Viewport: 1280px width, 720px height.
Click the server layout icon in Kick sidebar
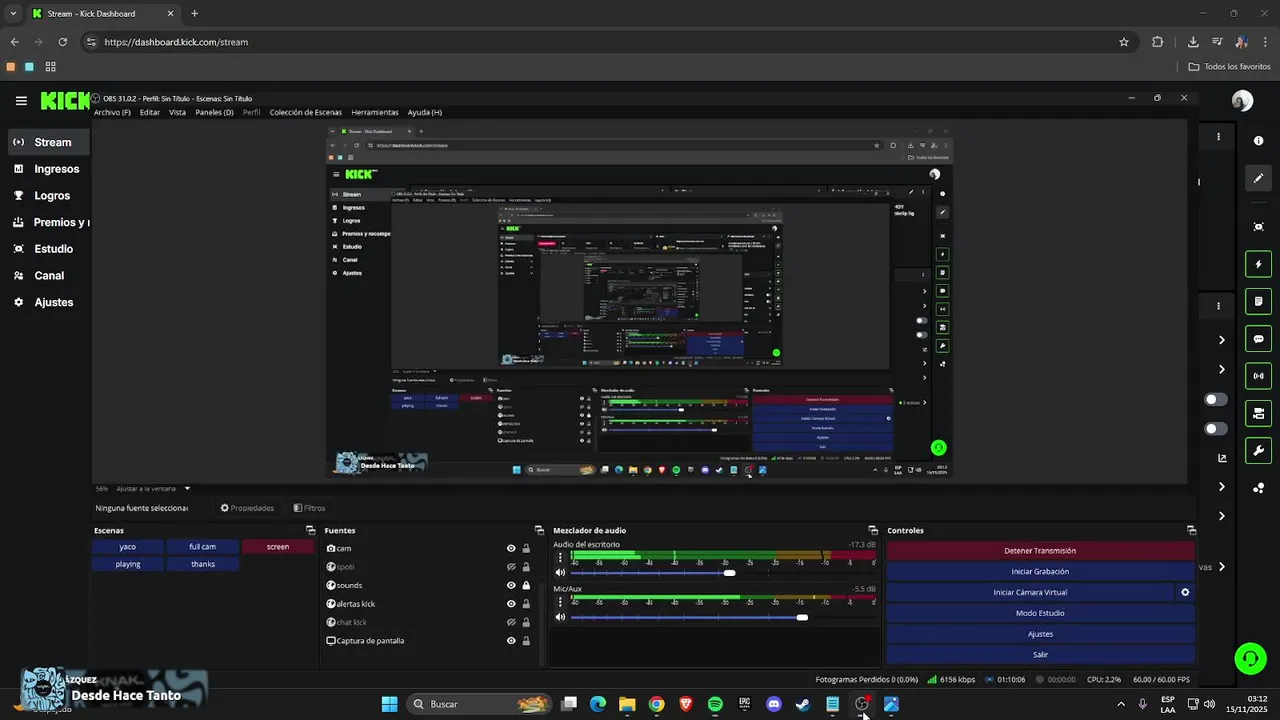tap(1258, 413)
